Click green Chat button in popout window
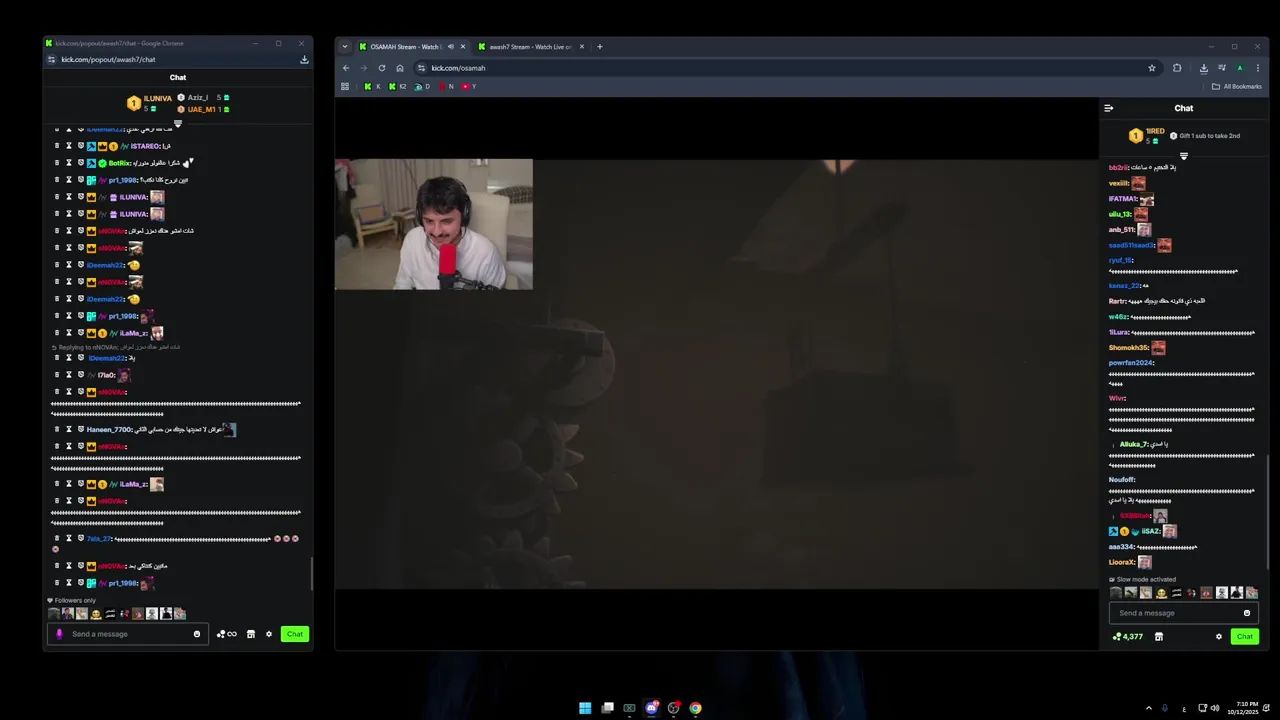This screenshot has height=720, width=1280. pos(295,634)
